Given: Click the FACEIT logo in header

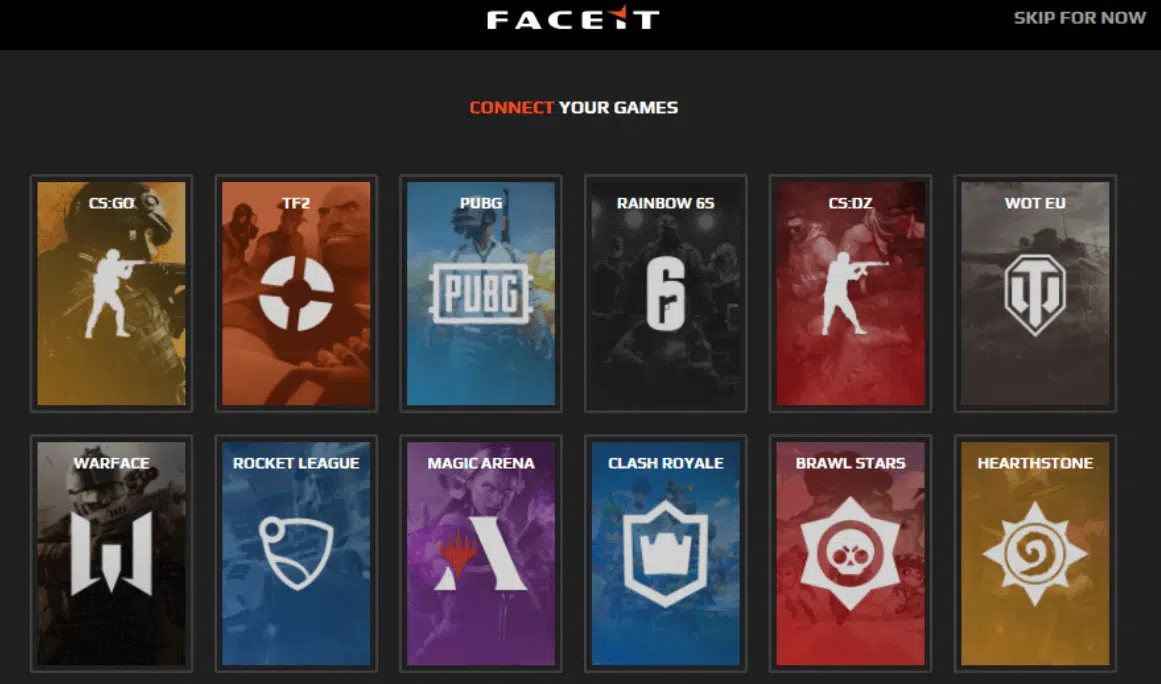Looking at the screenshot, I should 573,18.
